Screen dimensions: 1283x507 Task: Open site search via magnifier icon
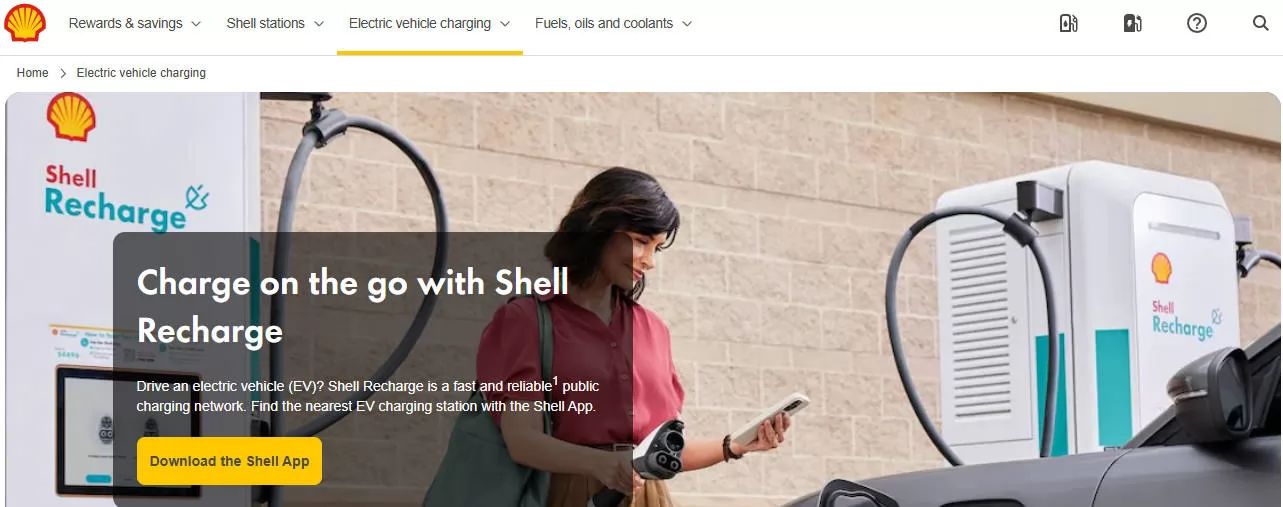pos(1260,23)
